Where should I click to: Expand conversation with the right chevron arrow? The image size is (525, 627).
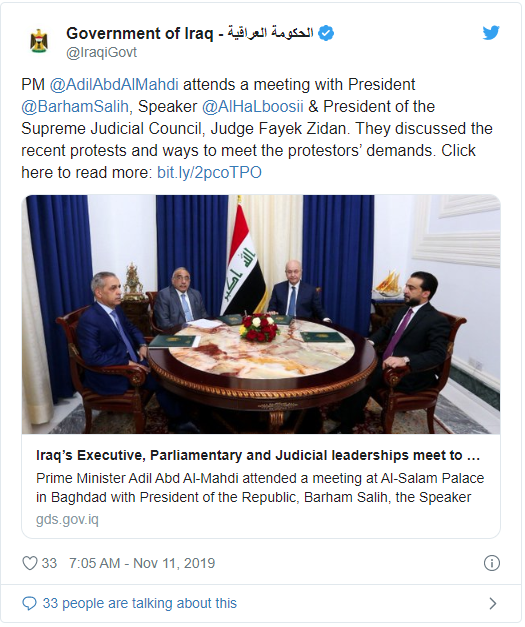coord(493,603)
